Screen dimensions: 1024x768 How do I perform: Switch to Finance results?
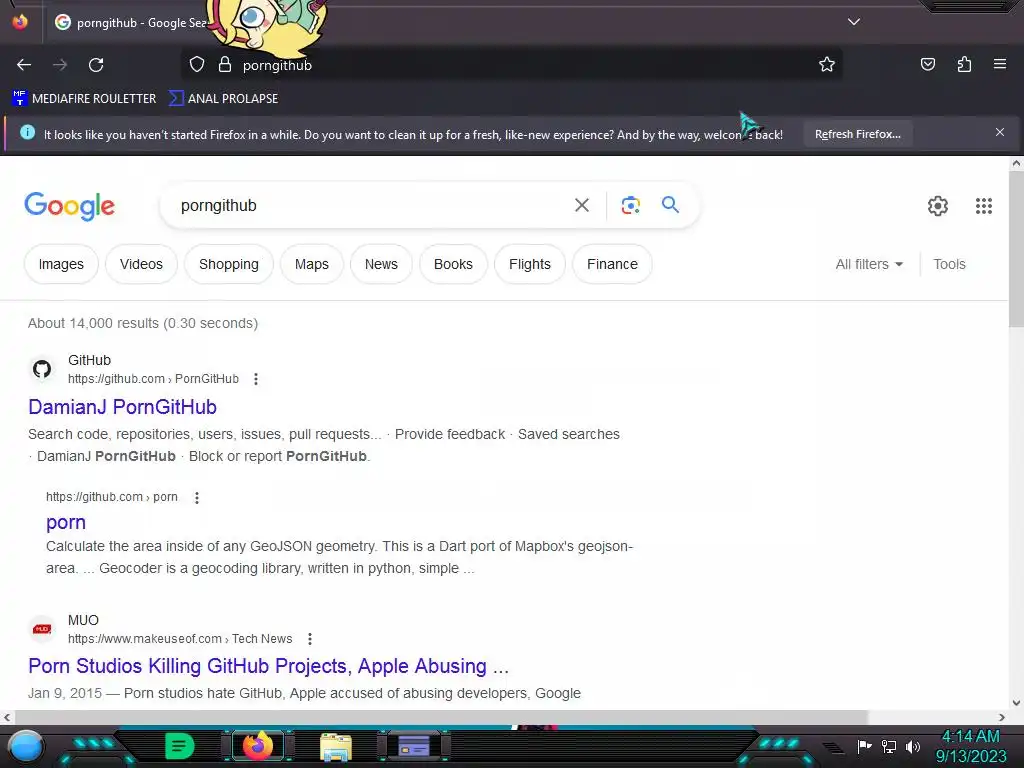click(x=612, y=264)
